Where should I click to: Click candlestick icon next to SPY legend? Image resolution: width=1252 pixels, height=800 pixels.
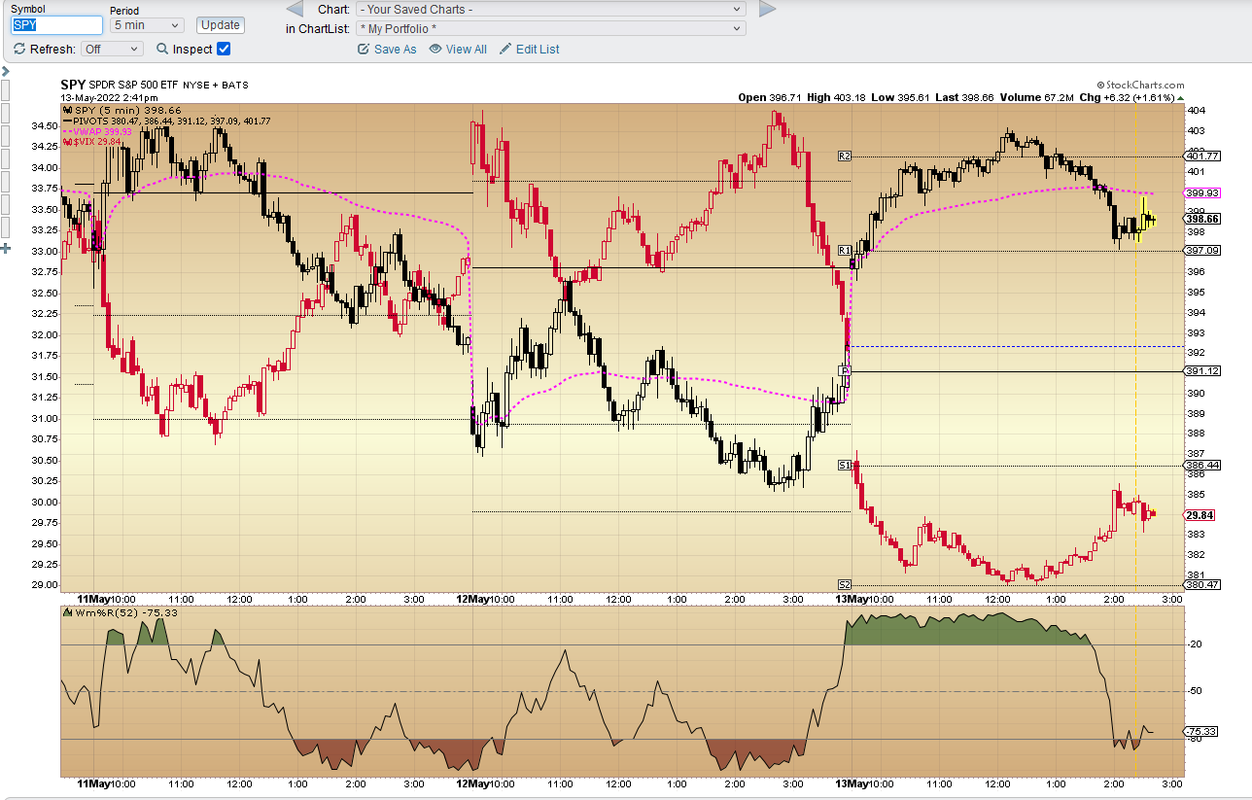point(68,110)
